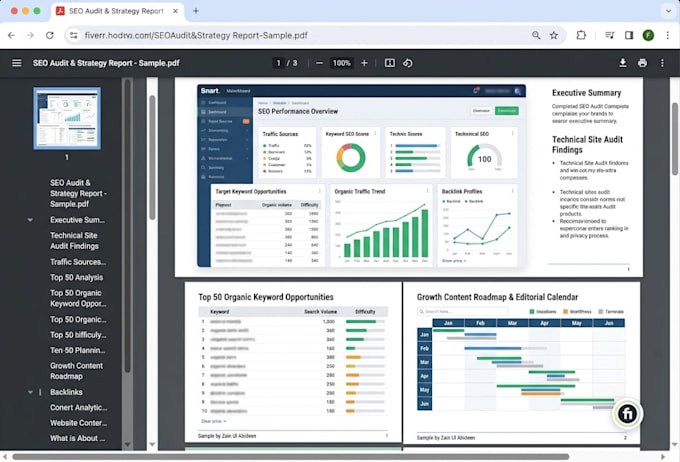This screenshot has width=680, height=462.
Task: Click Top 50 Organic Keyword Opportunities heading
Action: point(266,297)
